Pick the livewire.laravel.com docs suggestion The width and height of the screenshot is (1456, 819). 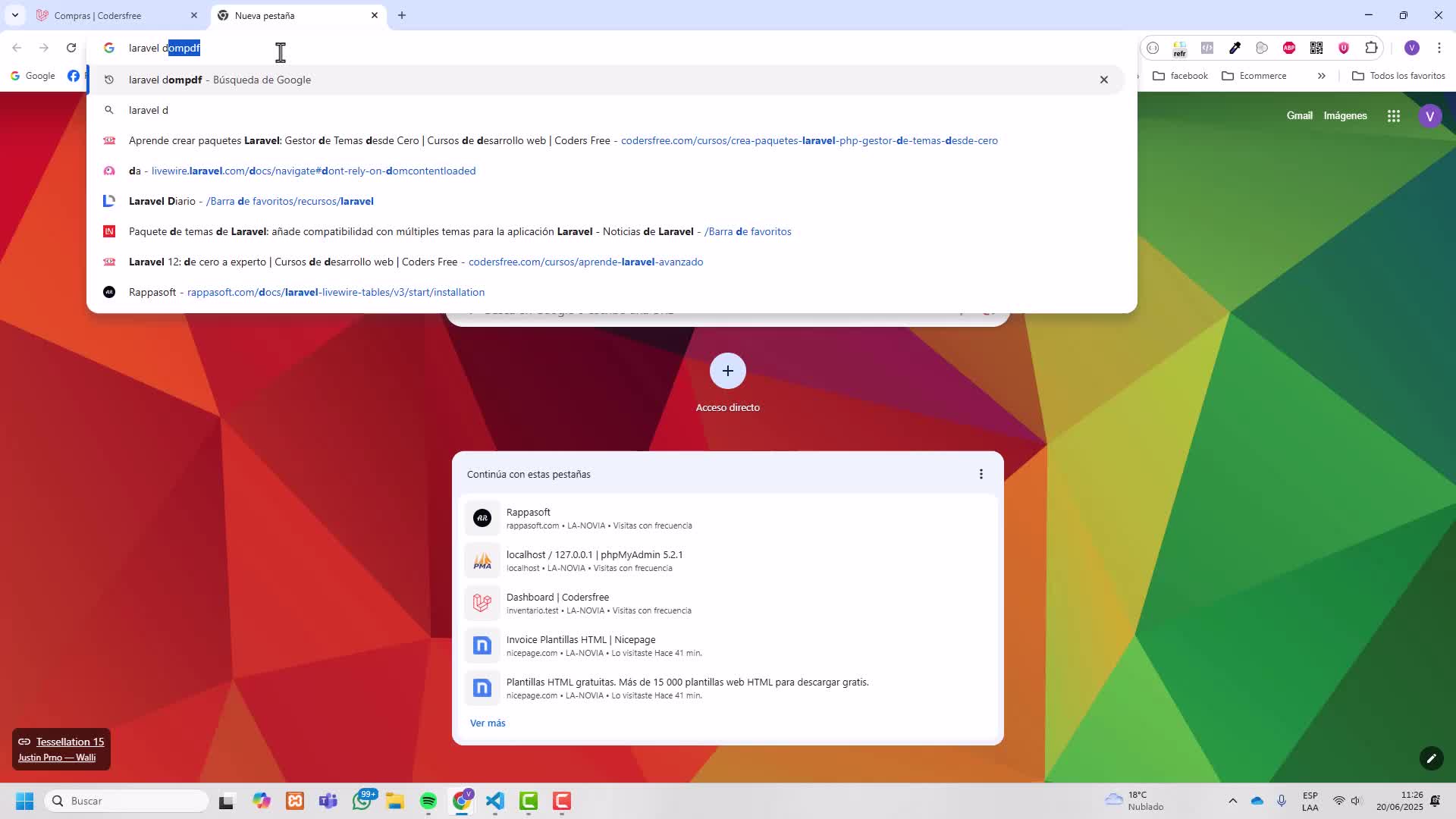pos(605,171)
